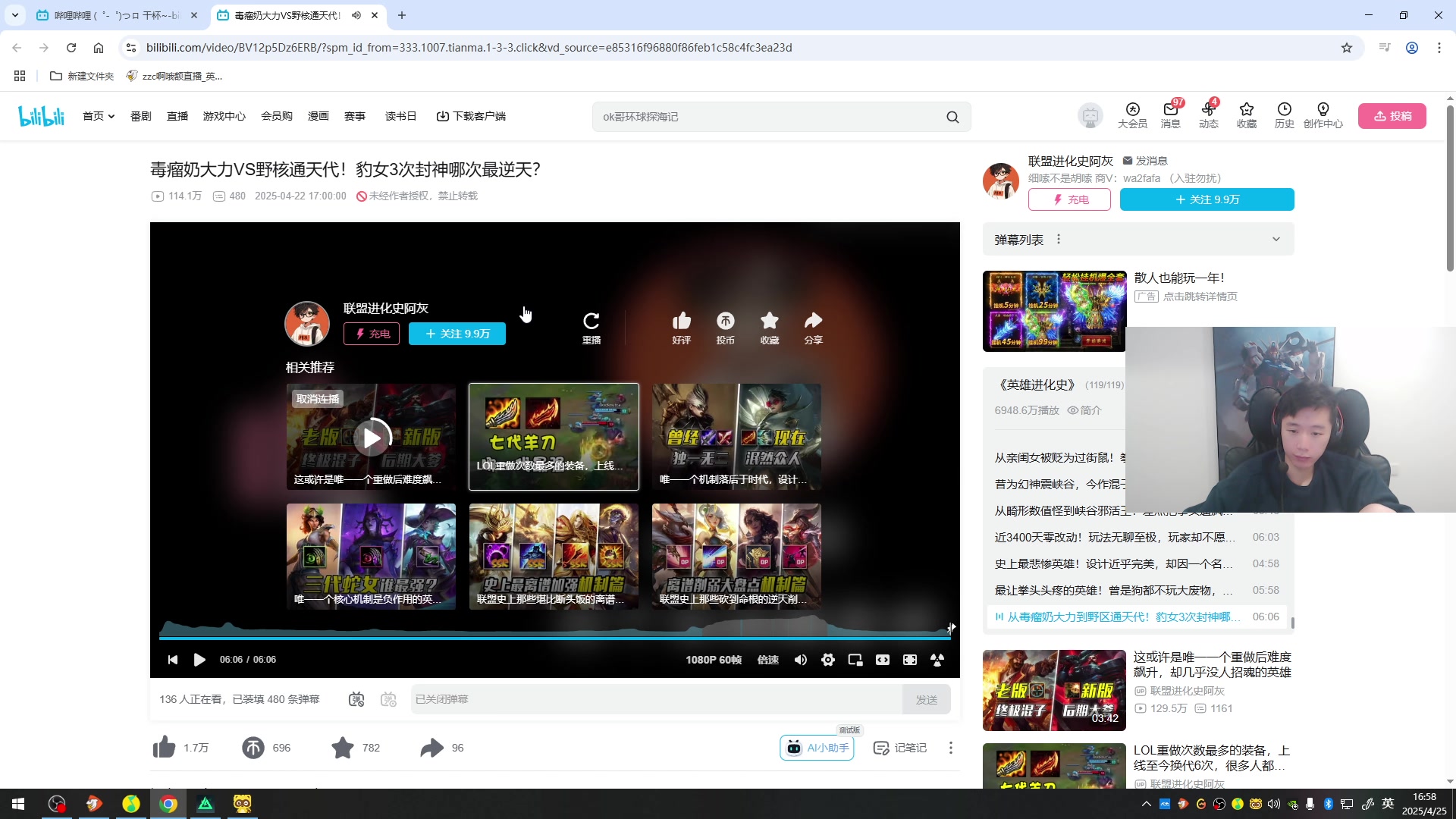Click 取消连播 on first recommended video
Image resolution: width=1456 pixels, height=819 pixels.
pyautogui.click(x=318, y=399)
